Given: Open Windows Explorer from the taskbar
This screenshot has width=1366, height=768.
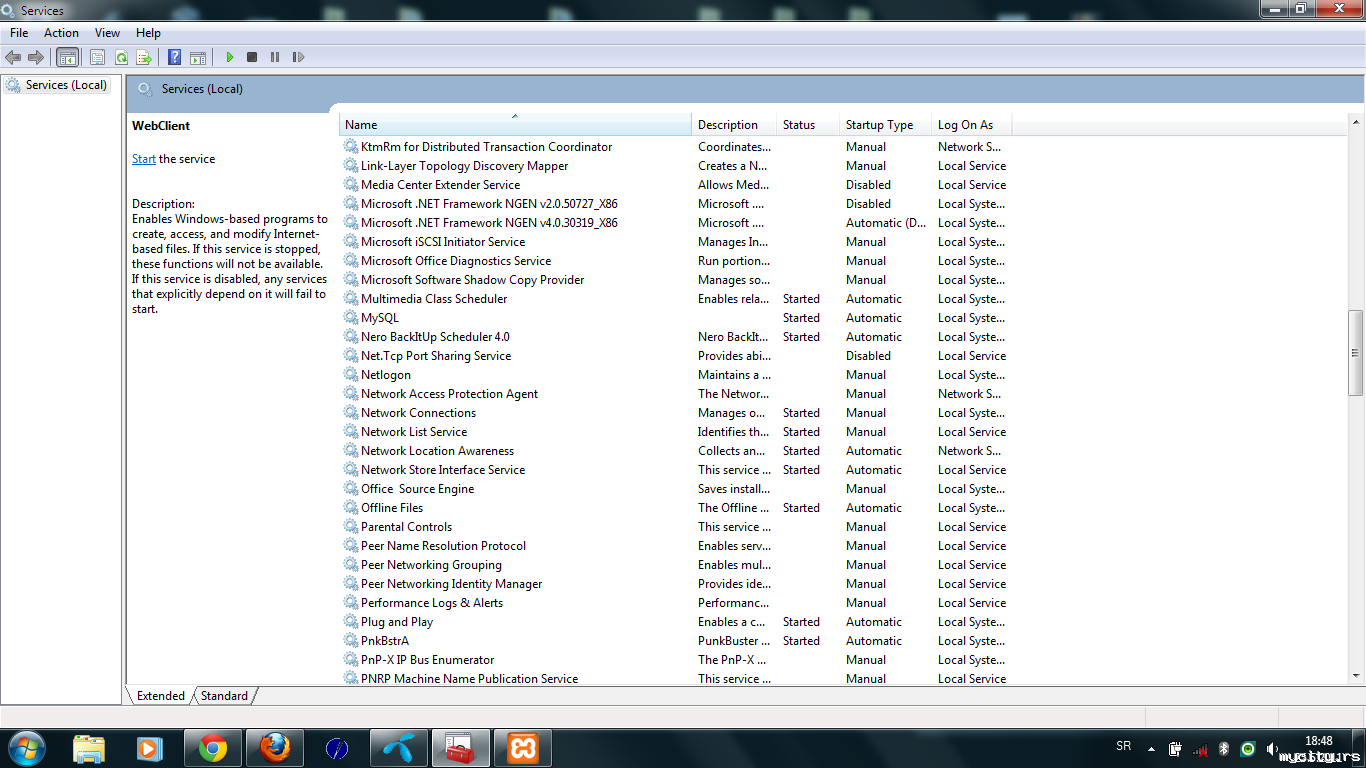Looking at the screenshot, I should click(x=89, y=748).
